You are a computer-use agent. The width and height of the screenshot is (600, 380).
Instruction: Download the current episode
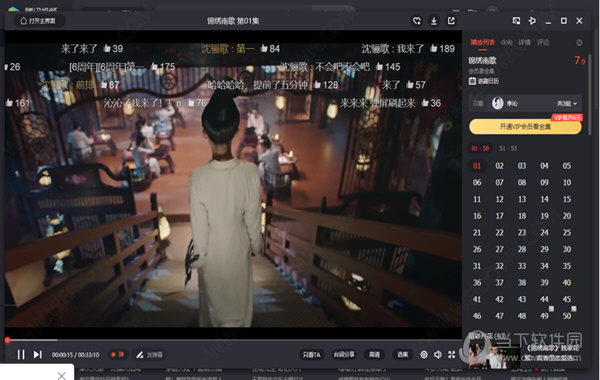[x=434, y=21]
